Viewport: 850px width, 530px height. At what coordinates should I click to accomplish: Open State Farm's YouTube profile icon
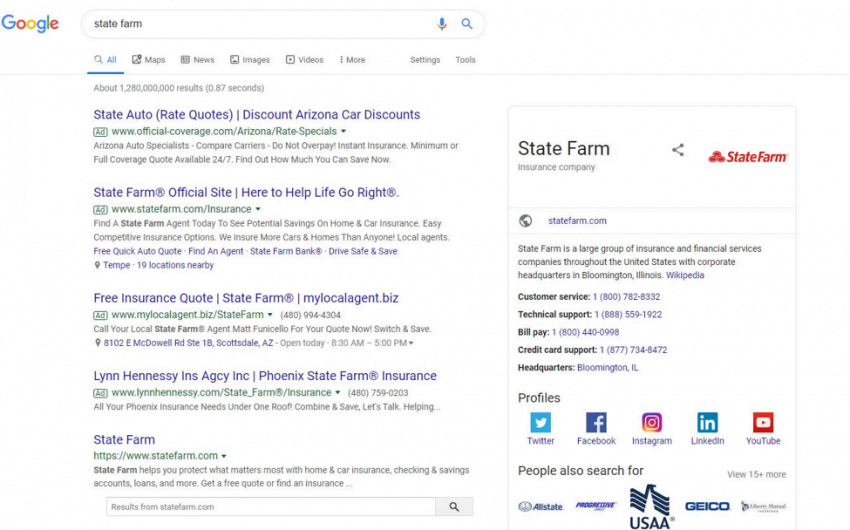coord(763,423)
